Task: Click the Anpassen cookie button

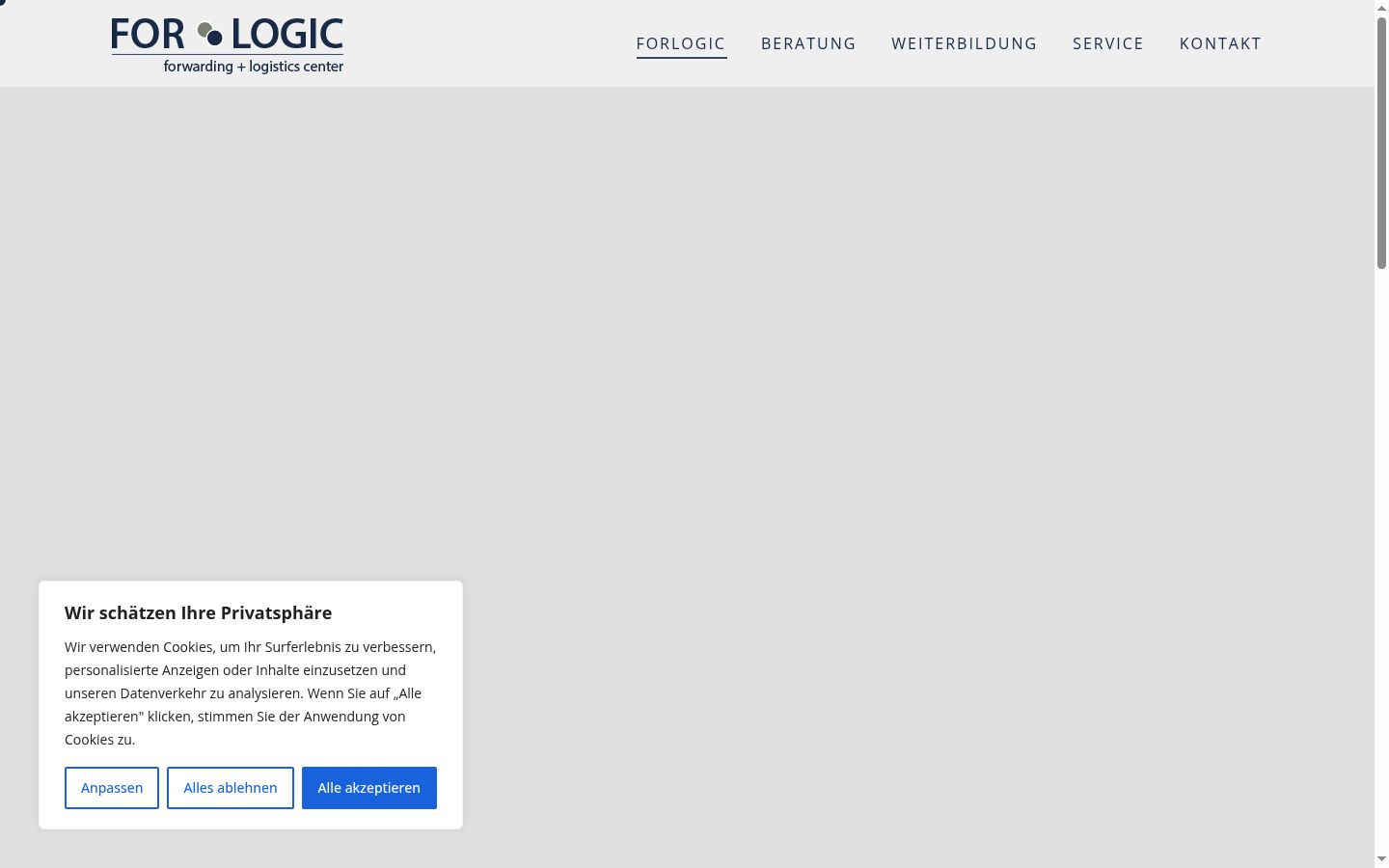Action: (x=112, y=788)
